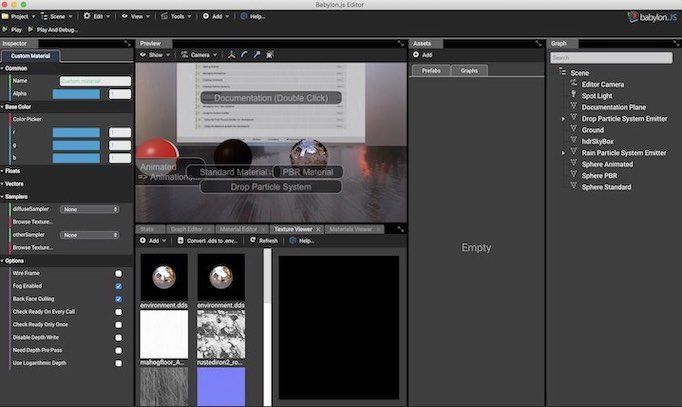Click the mesh icon beside hdrSkyBox
Screen dimensions: 682x407
[x=574, y=140]
